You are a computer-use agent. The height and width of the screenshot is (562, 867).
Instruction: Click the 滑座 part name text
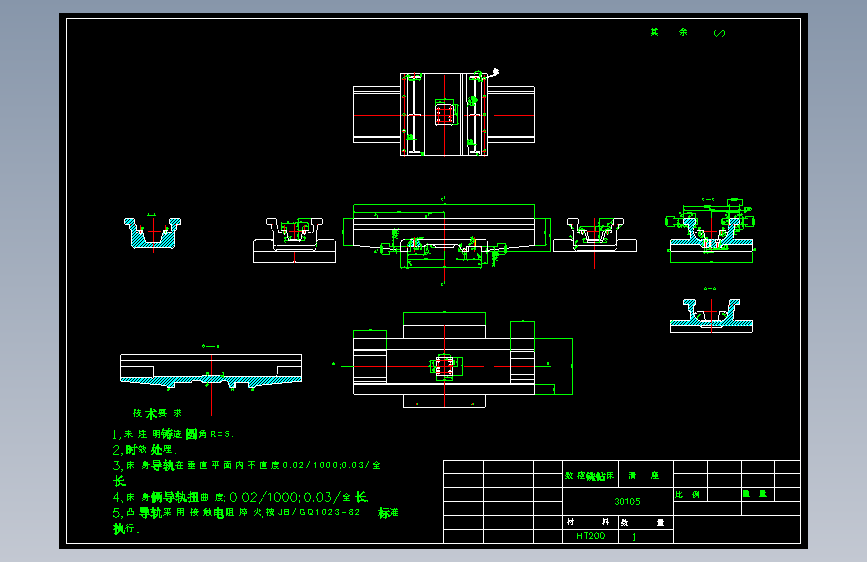[x=644, y=476]
